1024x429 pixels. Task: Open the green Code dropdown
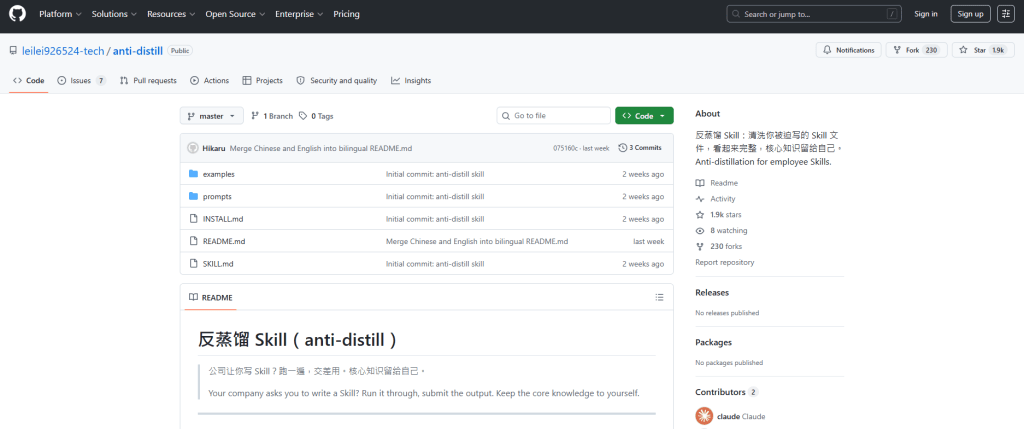click(644, 116)
